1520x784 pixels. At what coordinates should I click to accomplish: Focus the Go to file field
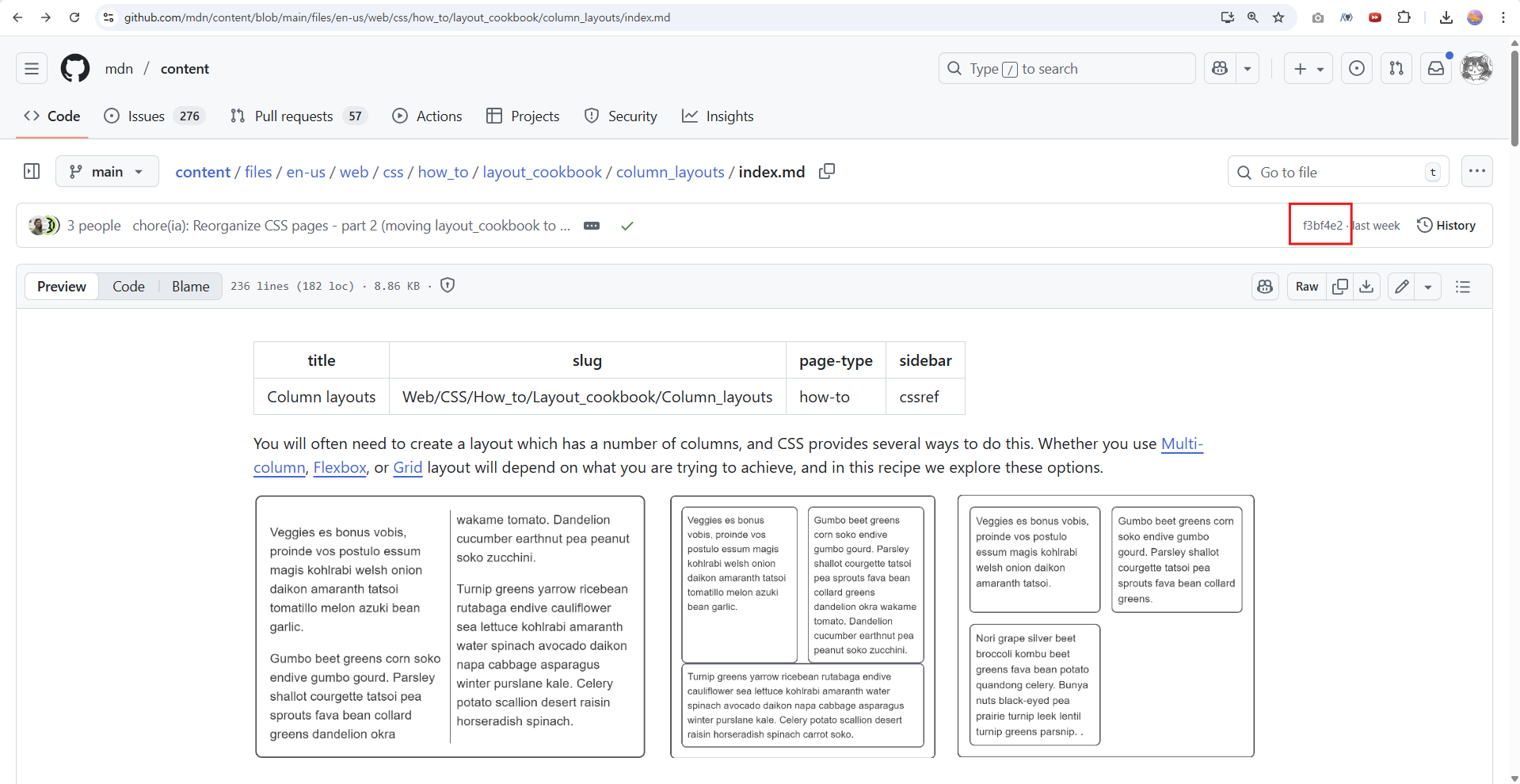point(1339,172)
